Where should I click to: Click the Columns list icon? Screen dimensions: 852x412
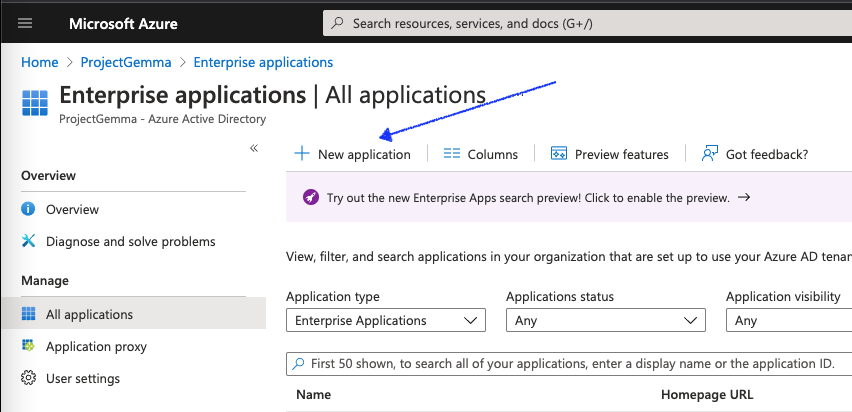(x=452, y=154)
